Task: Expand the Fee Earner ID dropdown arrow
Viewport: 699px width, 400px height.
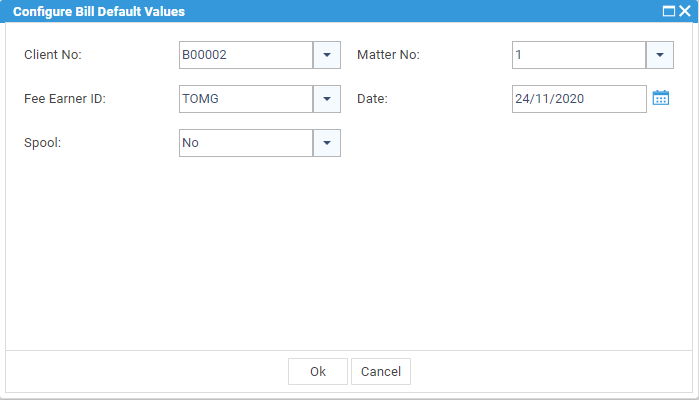Action: tap(327, 99)
